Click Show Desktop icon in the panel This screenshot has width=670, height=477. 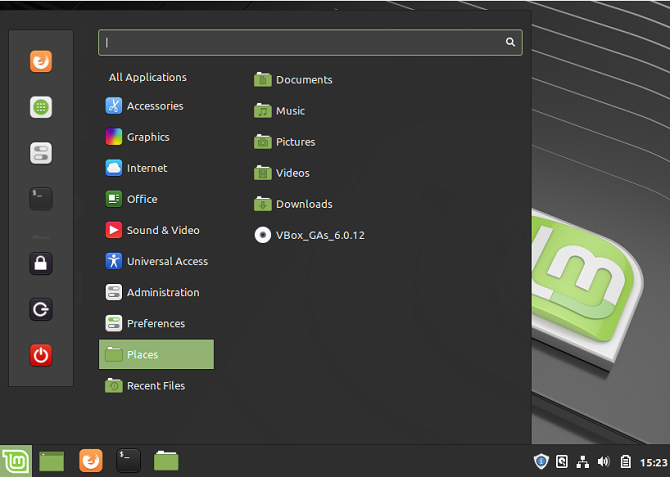coord(52,461)
